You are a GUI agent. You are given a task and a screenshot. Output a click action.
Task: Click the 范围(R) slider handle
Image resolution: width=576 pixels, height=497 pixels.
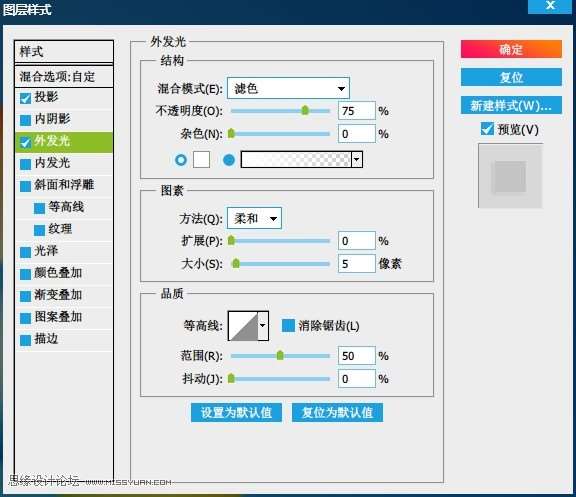pyautogui.click(x=280, y=355)
